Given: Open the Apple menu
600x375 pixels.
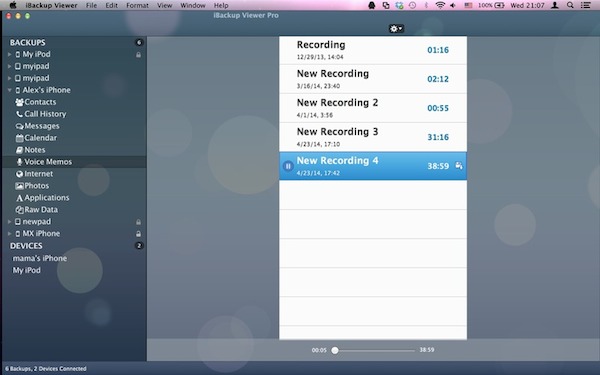Looking at the screenshot, I should pos(13,5).
